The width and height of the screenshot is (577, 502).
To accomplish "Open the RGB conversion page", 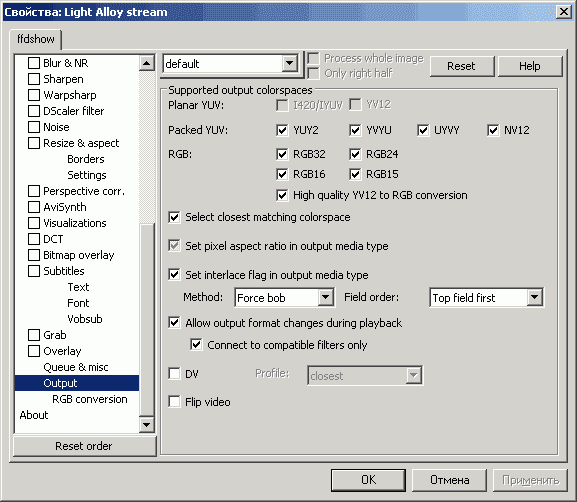I will pyautogui.click(x=90, y=399).
